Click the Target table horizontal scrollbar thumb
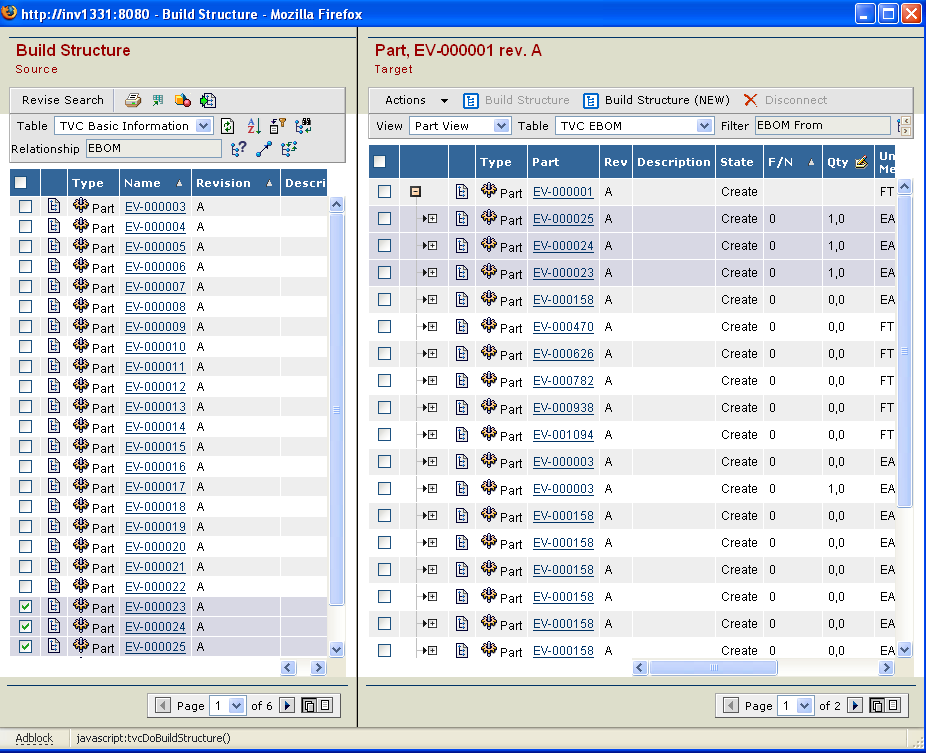 [x=714, y=667]
